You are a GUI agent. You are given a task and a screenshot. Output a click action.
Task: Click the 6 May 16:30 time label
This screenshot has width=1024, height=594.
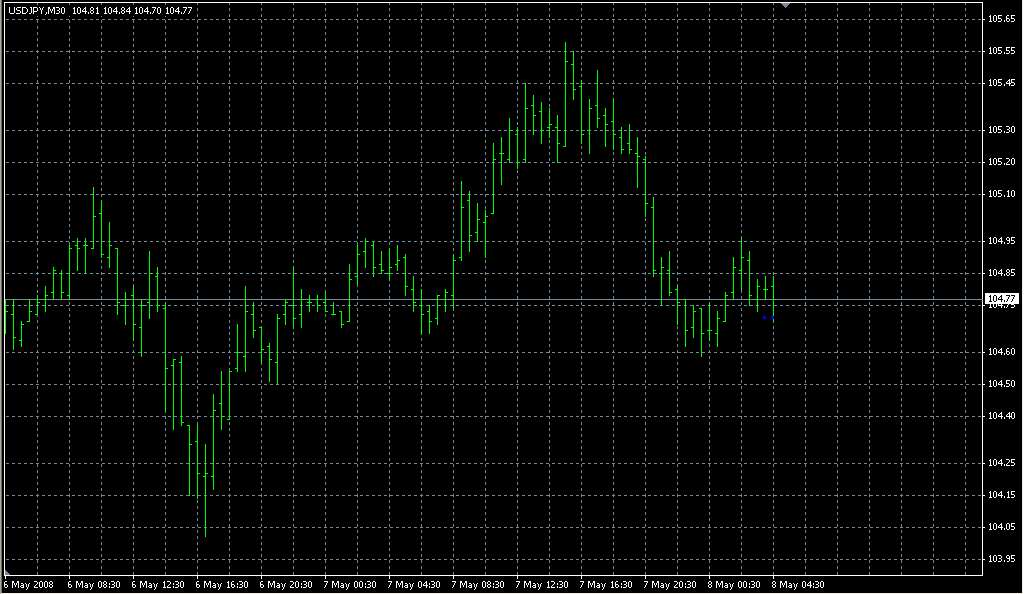(222, 585)
